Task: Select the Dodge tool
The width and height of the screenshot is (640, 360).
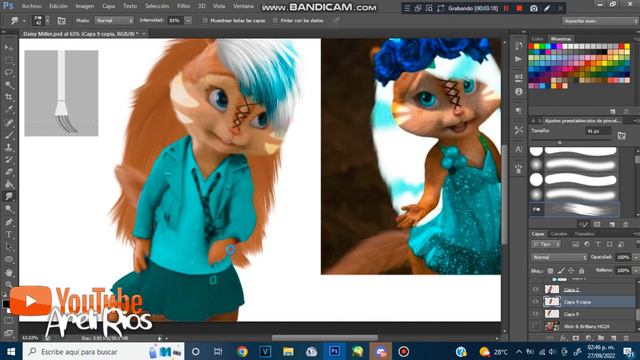Action: (x=9, y=209)
